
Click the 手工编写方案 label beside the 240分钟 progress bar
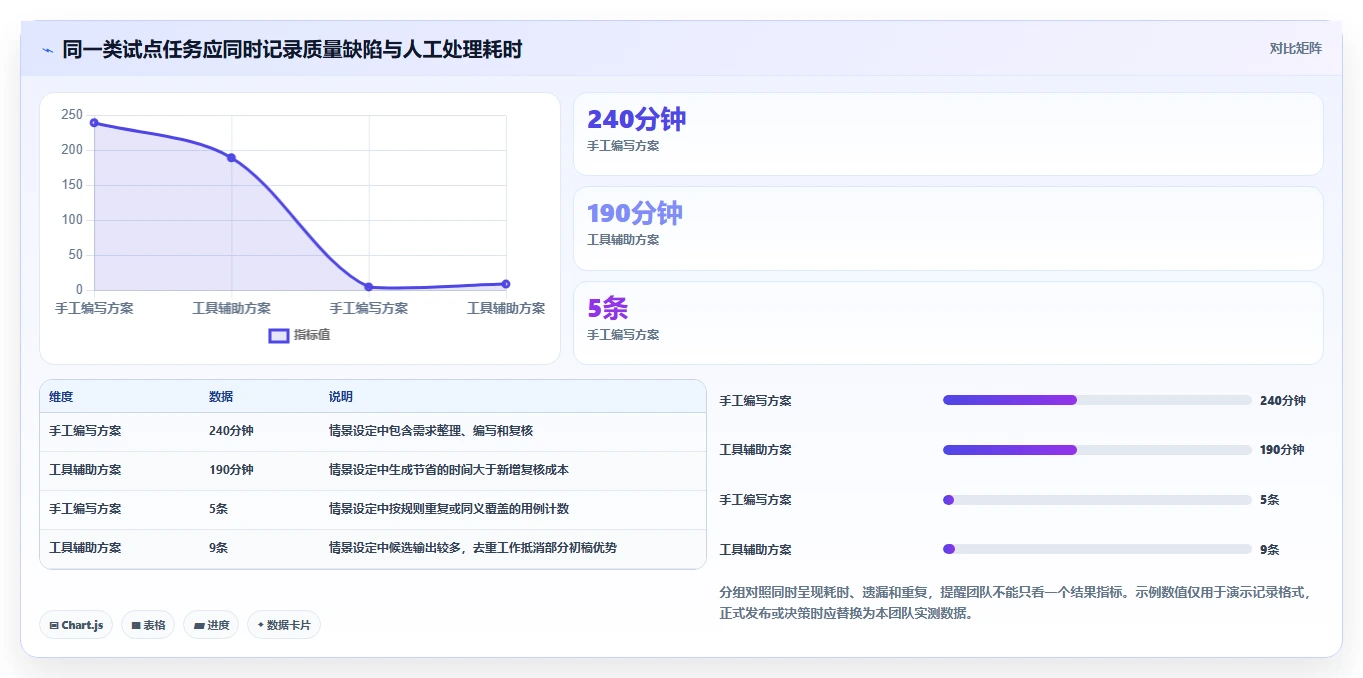pos(756,401)
